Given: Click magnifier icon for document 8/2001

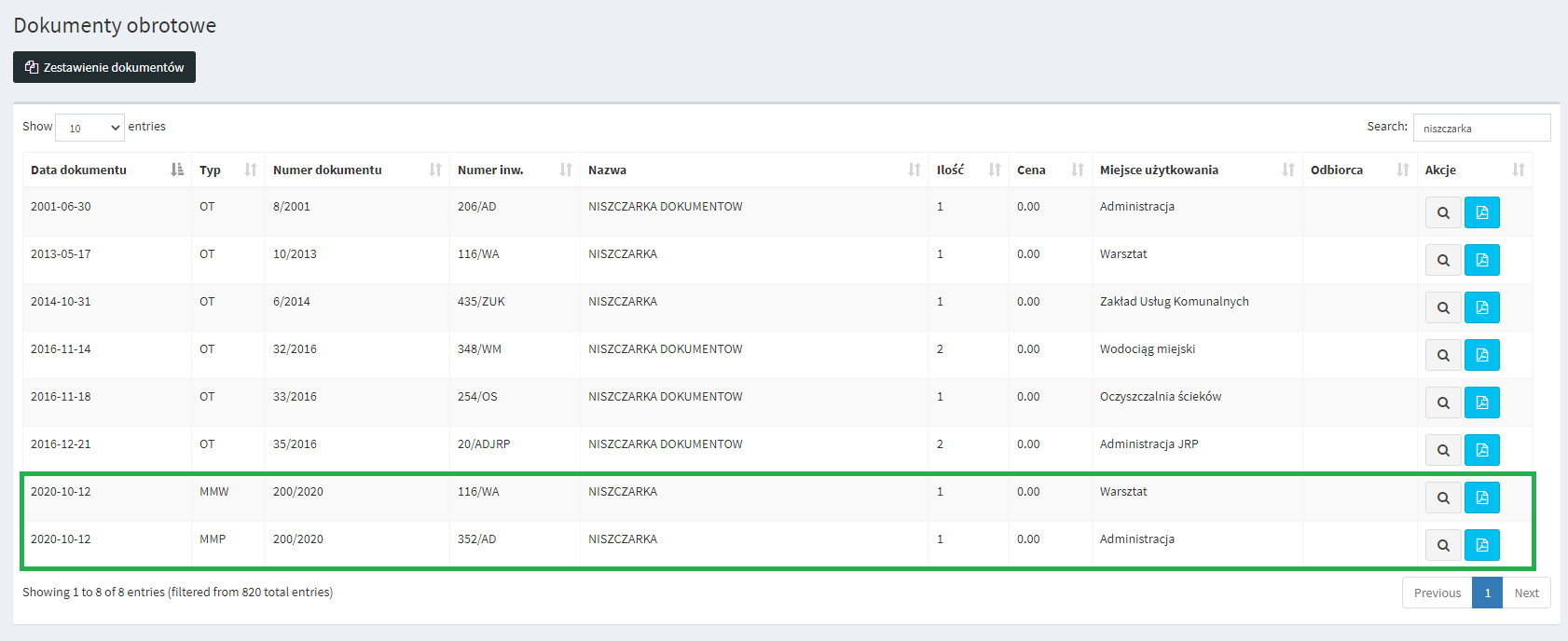Looking at the screenshot, I should tap(1443, 213).
